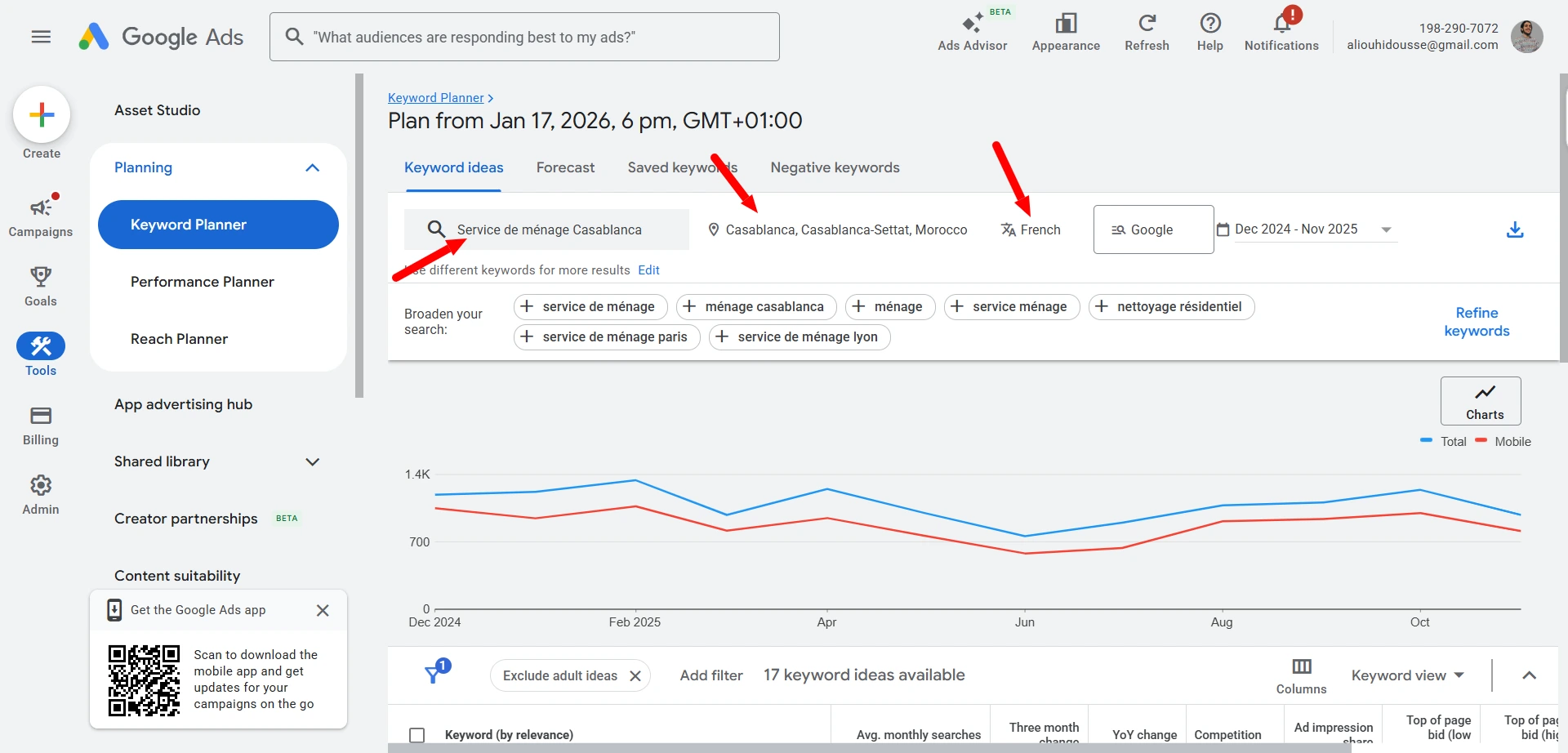The height and width of the screenshot is (753, 1568).
Task: Open Appearance settings
Action: 1066,30
